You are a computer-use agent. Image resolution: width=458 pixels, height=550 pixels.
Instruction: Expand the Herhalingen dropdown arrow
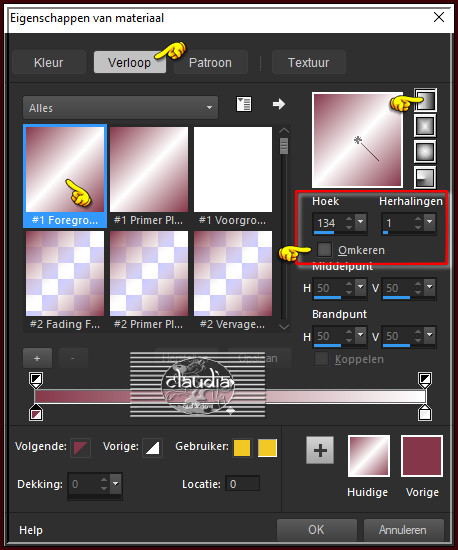click(430, 222)
